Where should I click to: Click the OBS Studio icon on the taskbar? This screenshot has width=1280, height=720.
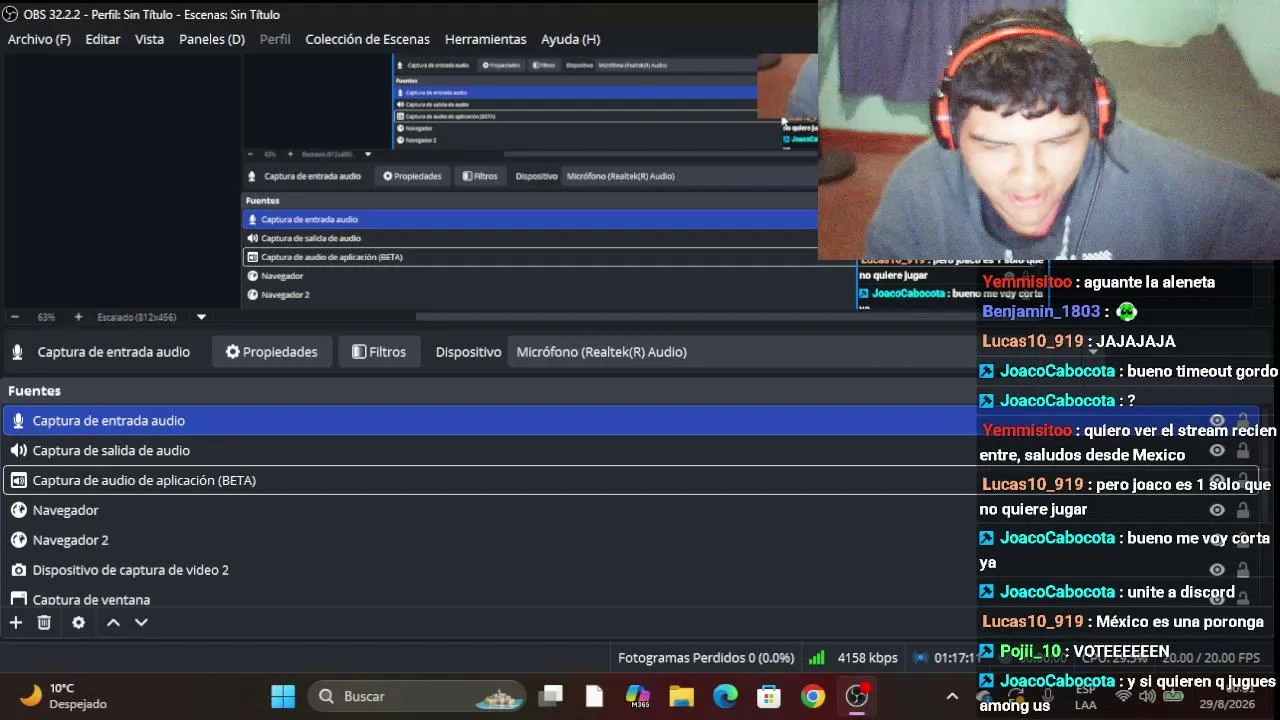[857, 696]
